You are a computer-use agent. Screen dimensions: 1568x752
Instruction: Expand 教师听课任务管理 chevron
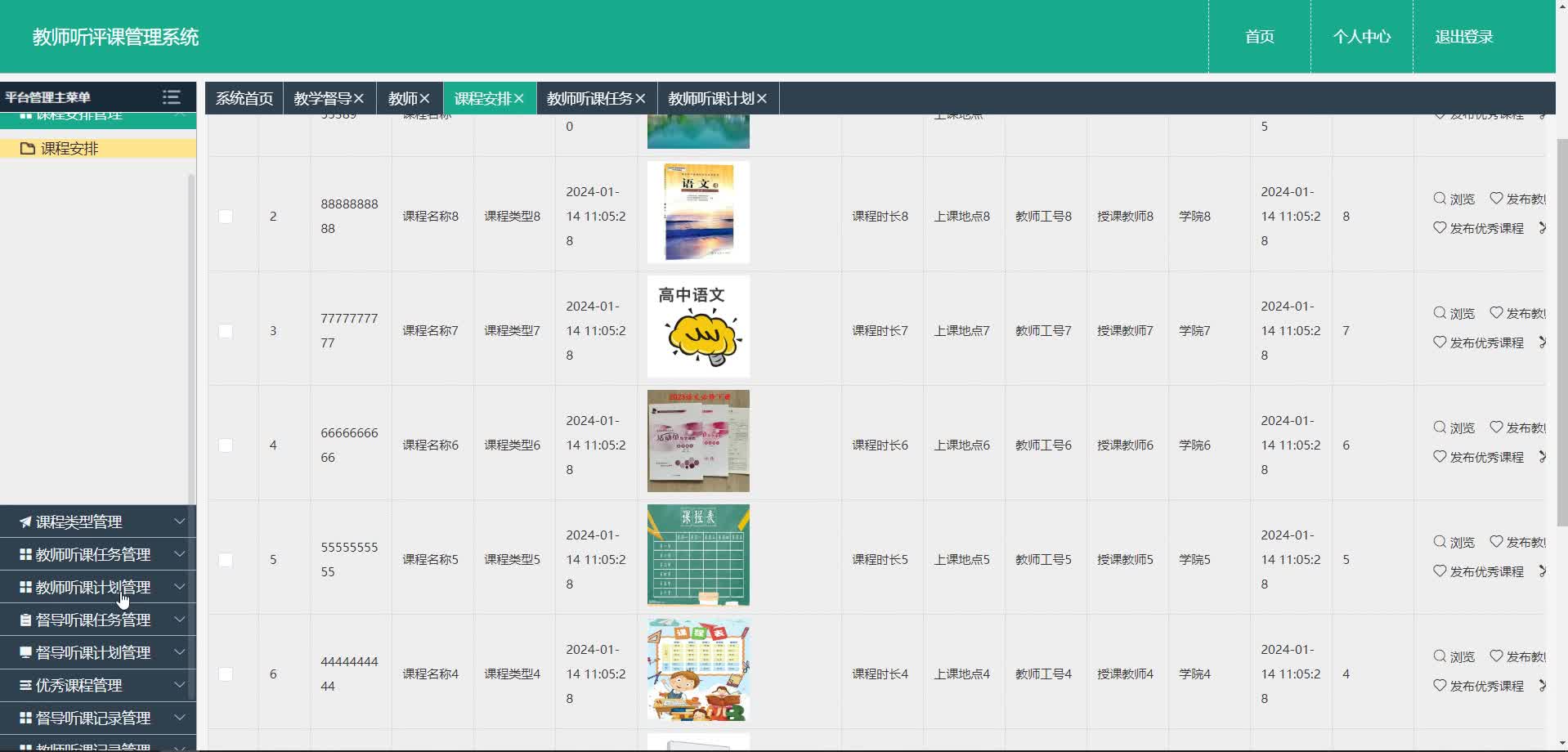coord(179,553)
